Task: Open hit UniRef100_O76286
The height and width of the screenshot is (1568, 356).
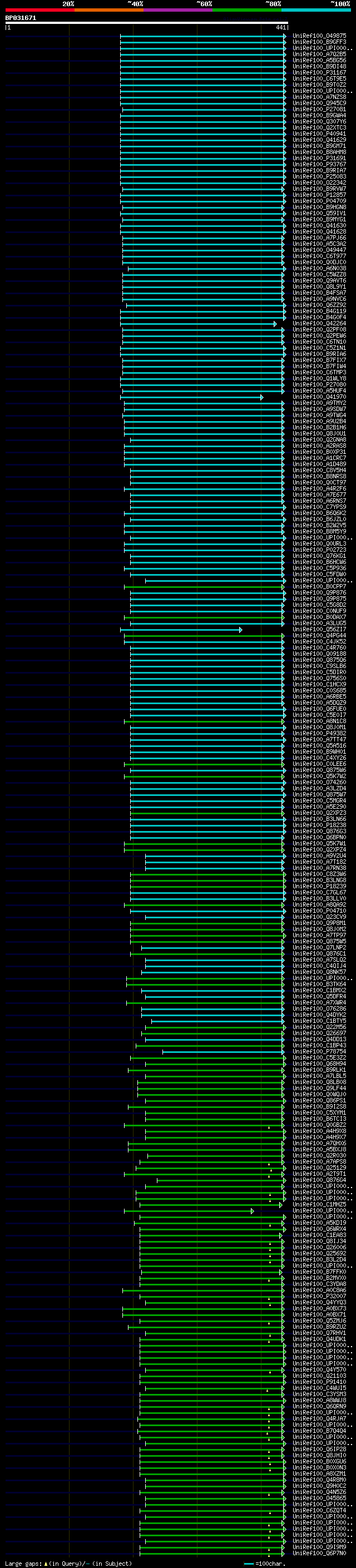Action: [x=319, y=1008]
